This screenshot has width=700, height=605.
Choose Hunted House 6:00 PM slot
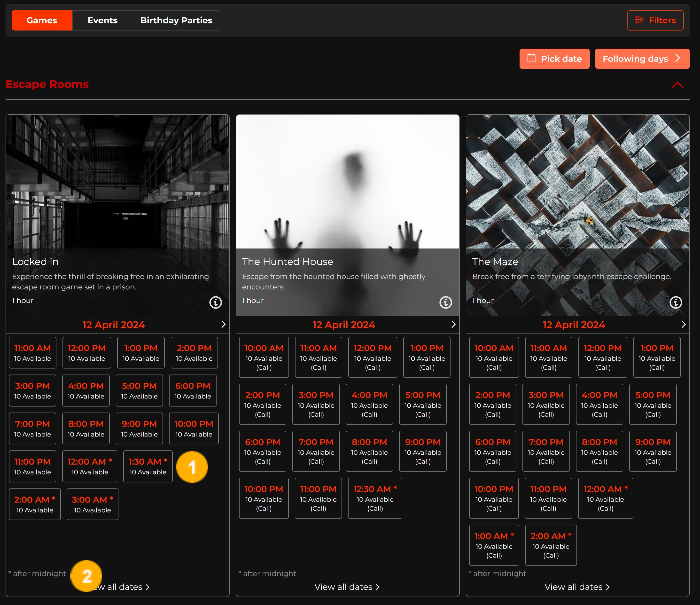[x=262, y=451]
